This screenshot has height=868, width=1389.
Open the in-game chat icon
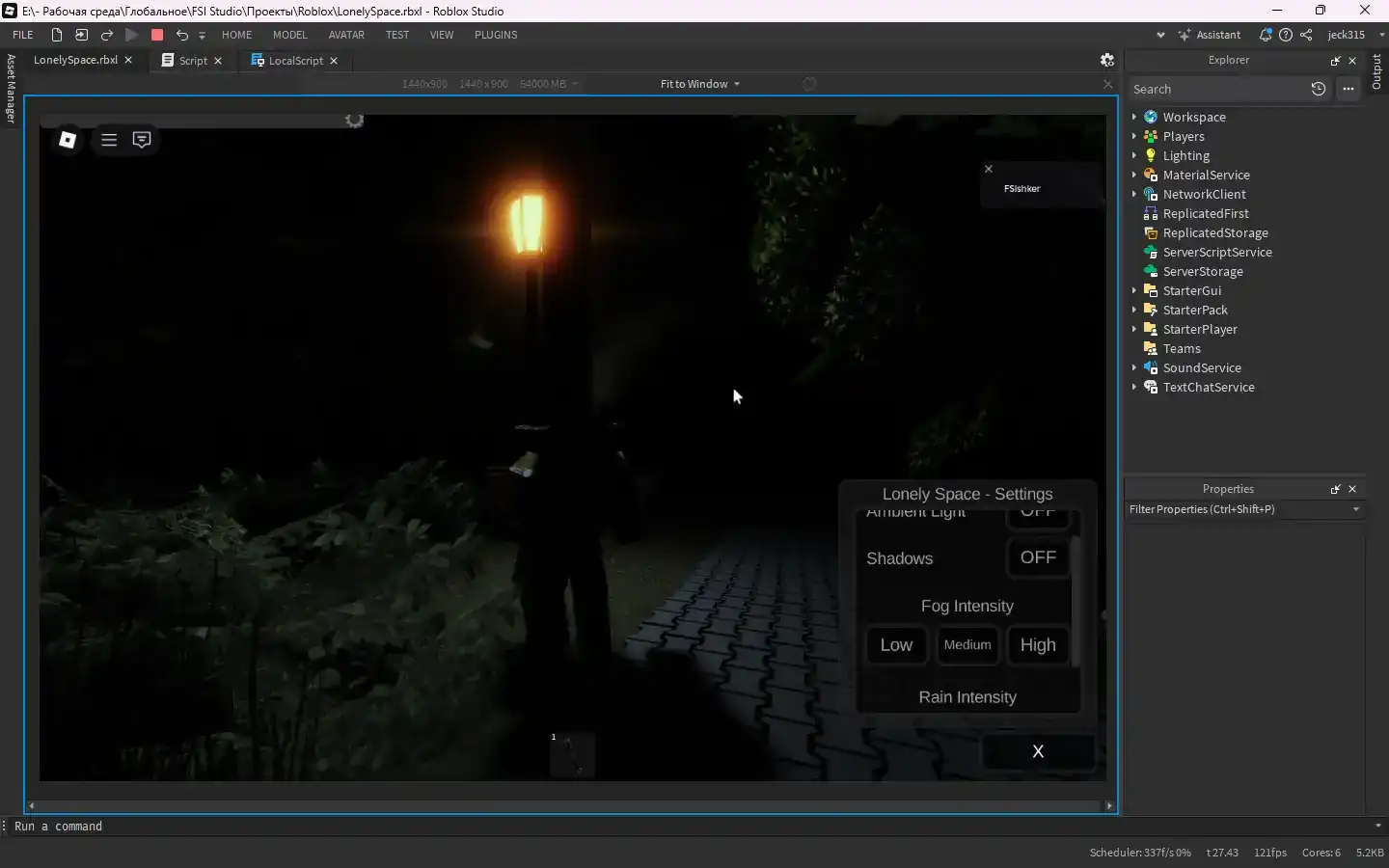pos(142,140)
